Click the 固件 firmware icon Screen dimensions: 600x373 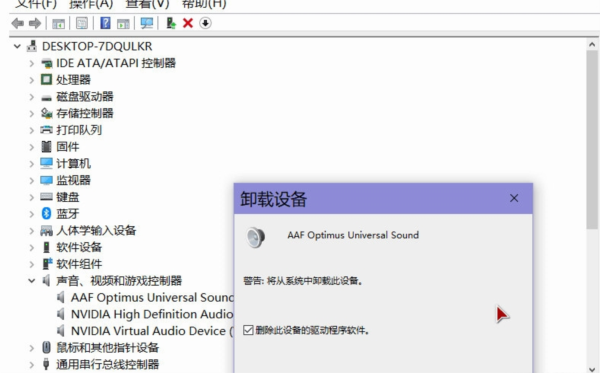46,147
